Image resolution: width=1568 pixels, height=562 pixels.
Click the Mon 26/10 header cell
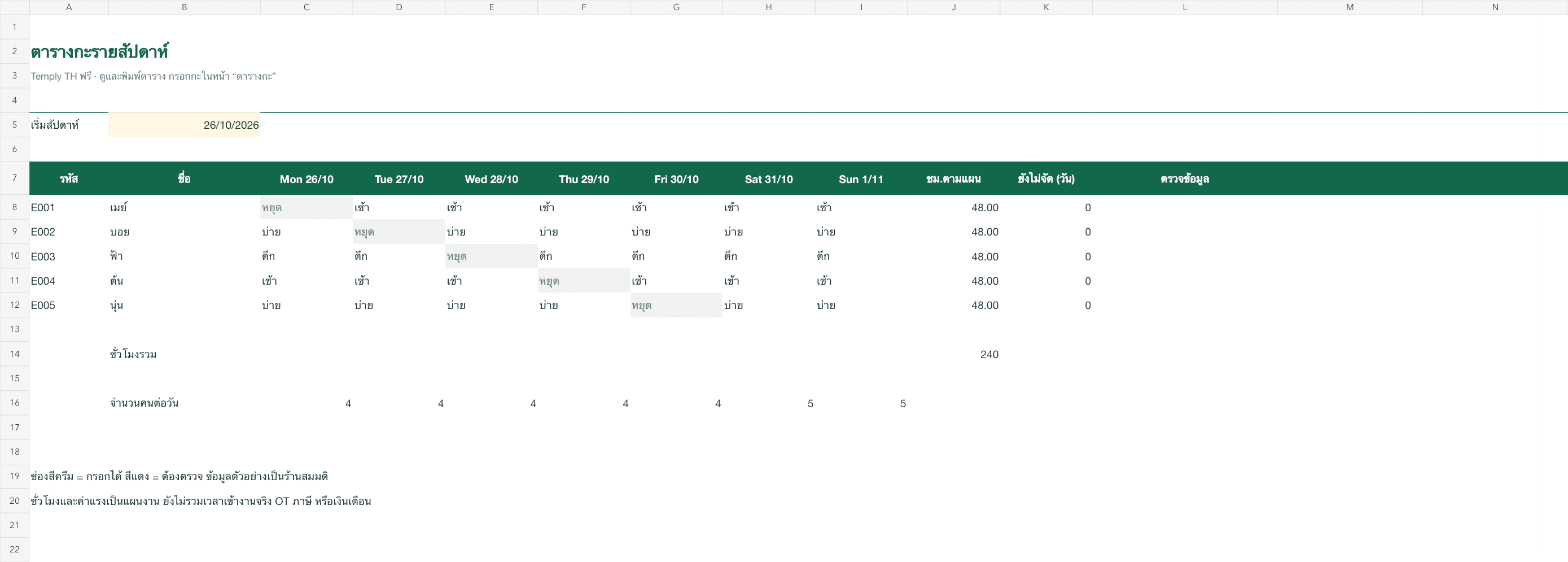306,178
